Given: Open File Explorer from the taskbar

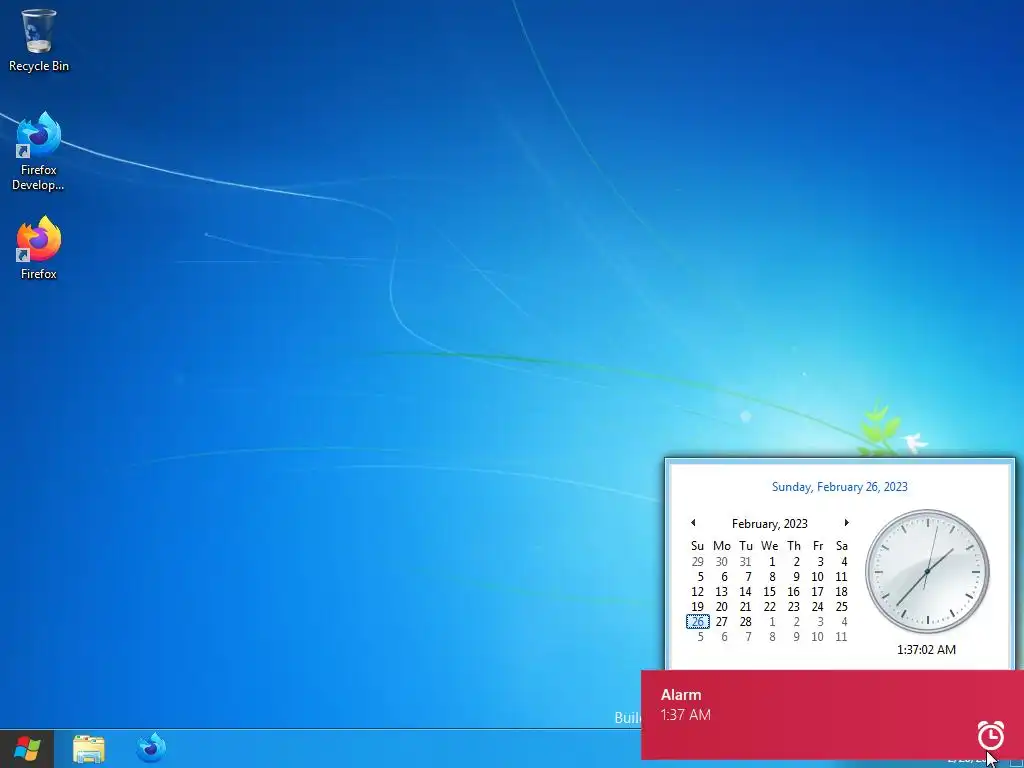Looking at the screenshot, I should click(89, 748).
